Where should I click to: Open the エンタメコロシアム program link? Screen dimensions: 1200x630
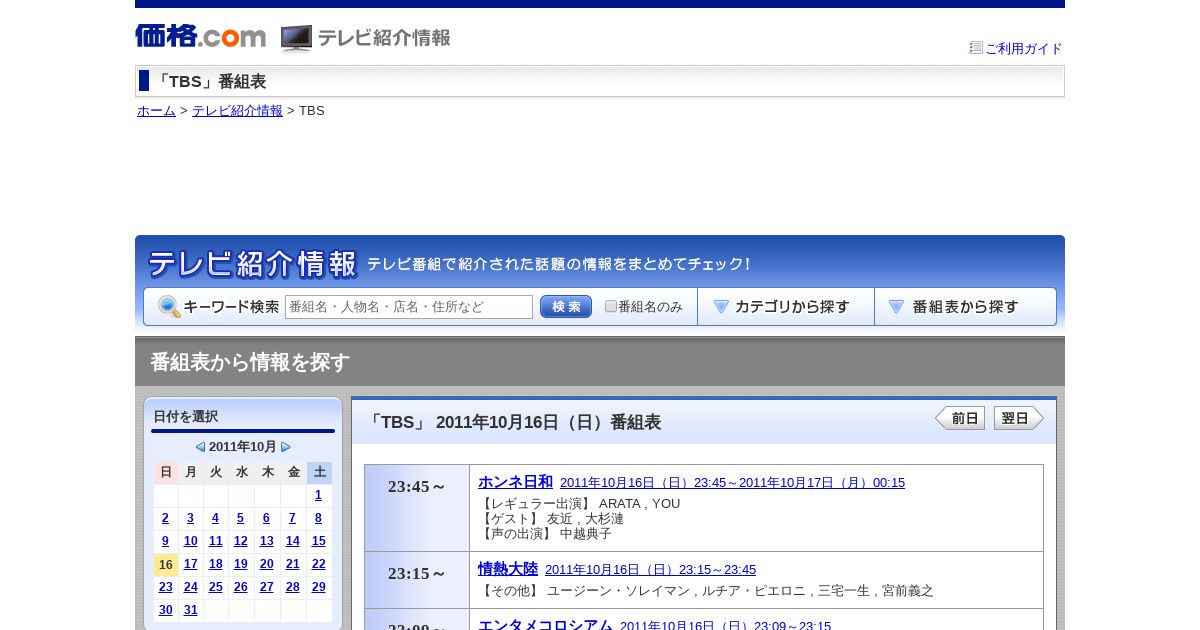[545, 625]
